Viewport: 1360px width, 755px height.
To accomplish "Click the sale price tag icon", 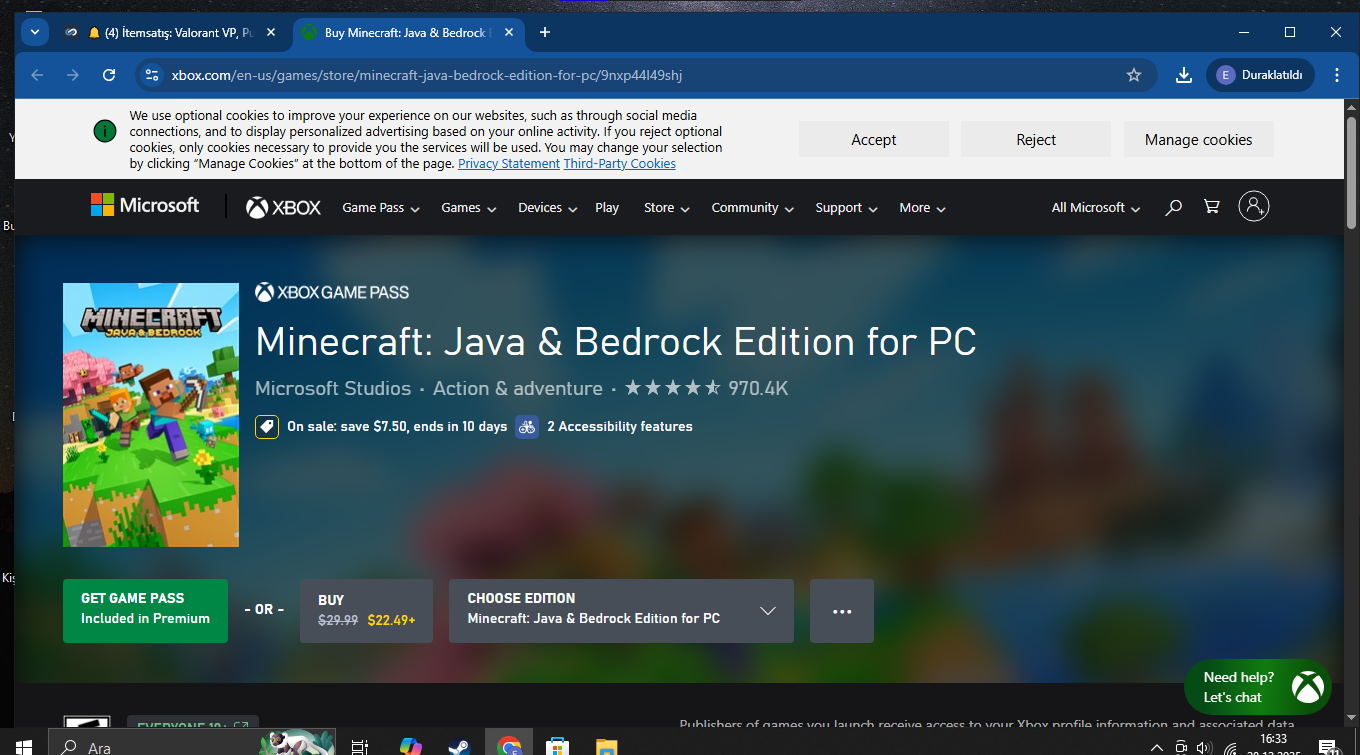I will (x=267, y=427).
